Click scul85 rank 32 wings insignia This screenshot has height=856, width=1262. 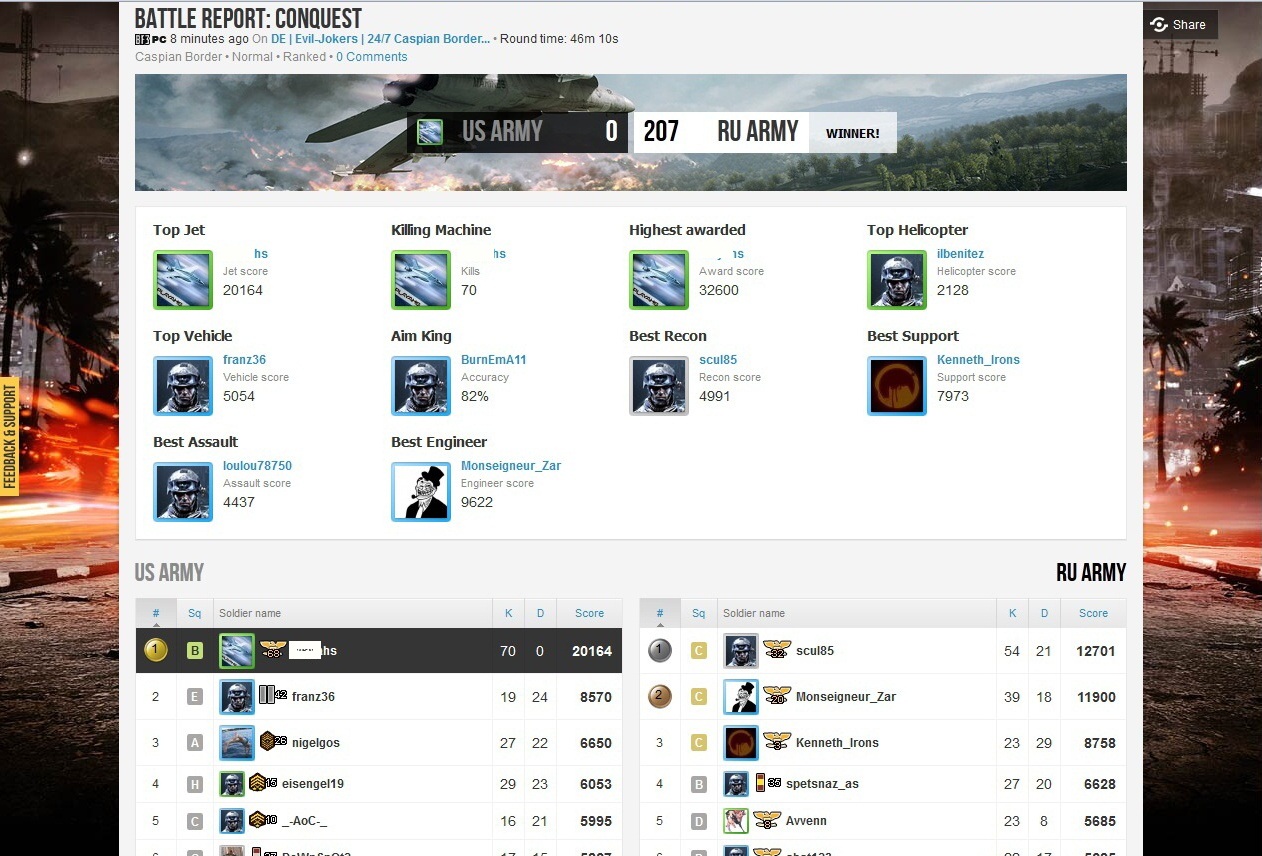[x=777, y=650]
